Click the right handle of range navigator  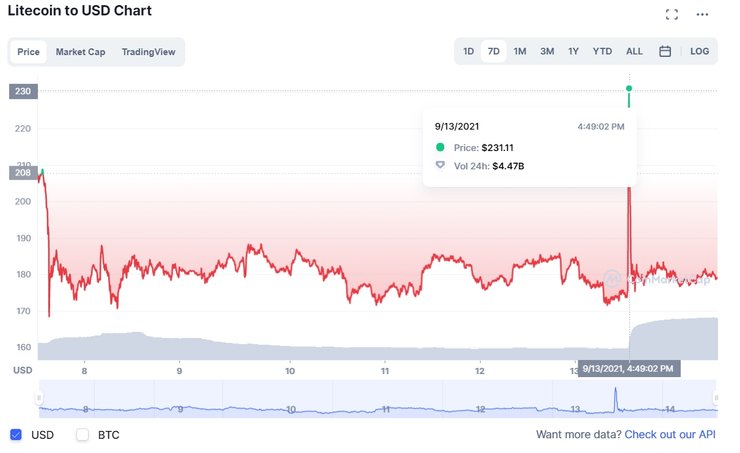[x=717, y=398]
